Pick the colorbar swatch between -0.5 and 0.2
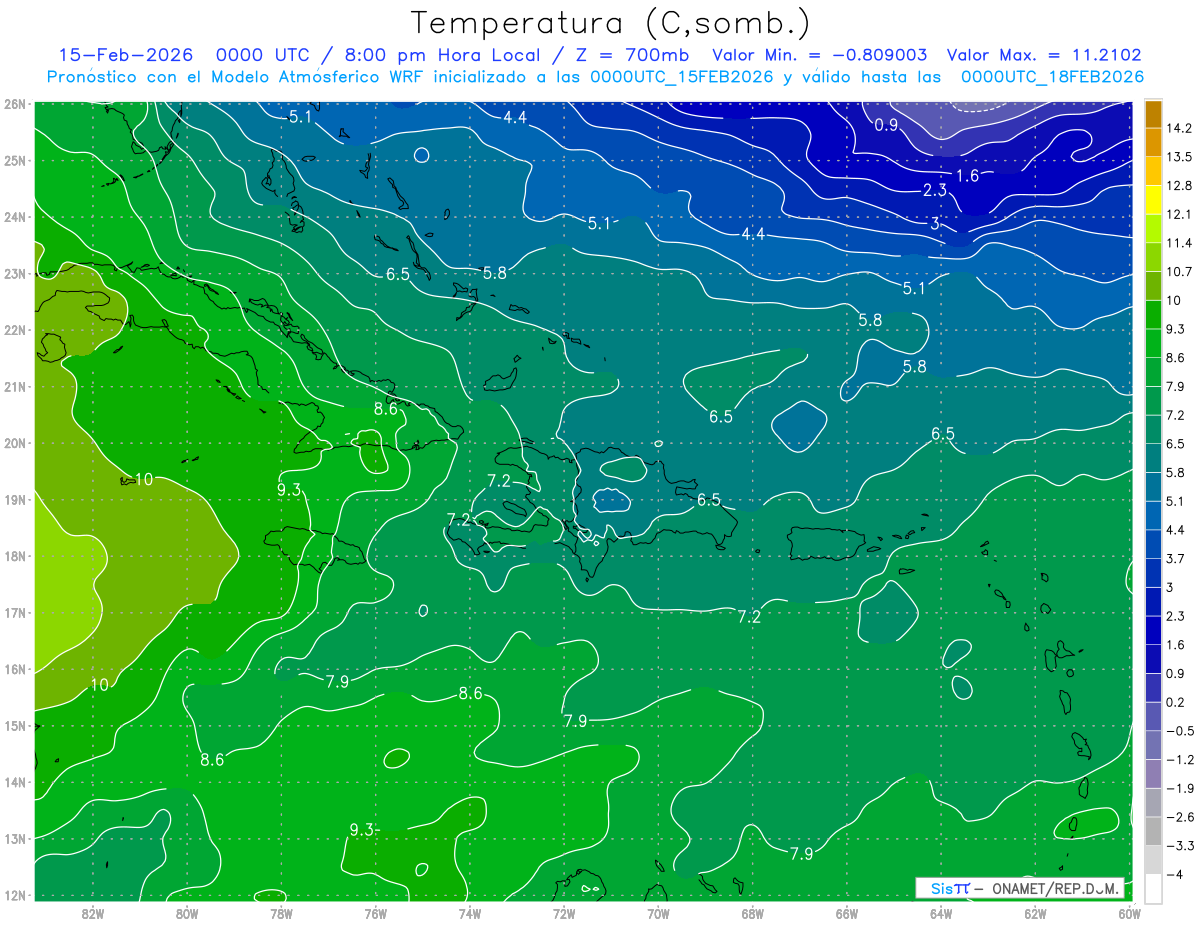This screenshot has height=927, width=1200. tap(1153, 716)
